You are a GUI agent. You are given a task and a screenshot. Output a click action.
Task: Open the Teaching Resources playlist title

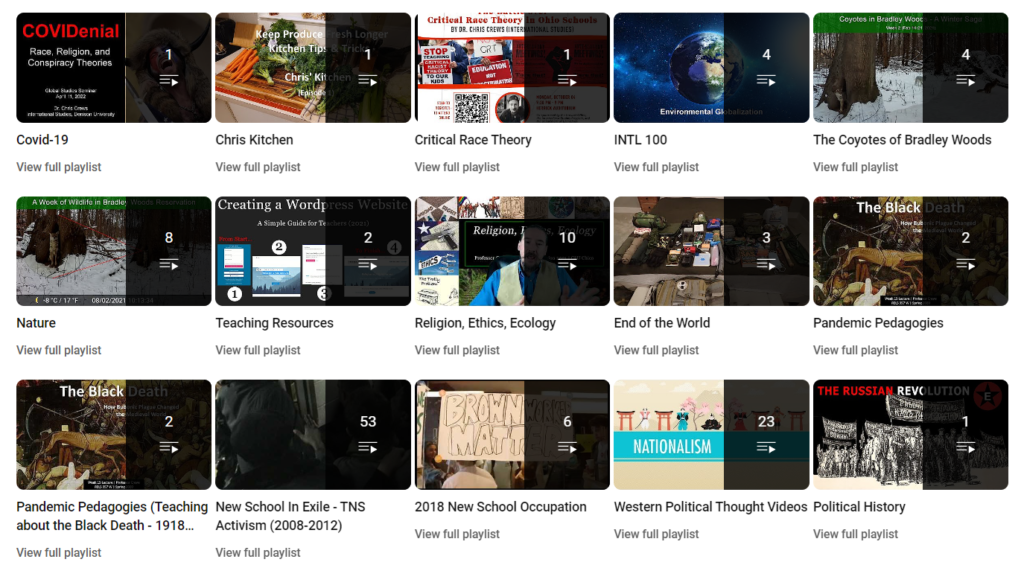274,323
